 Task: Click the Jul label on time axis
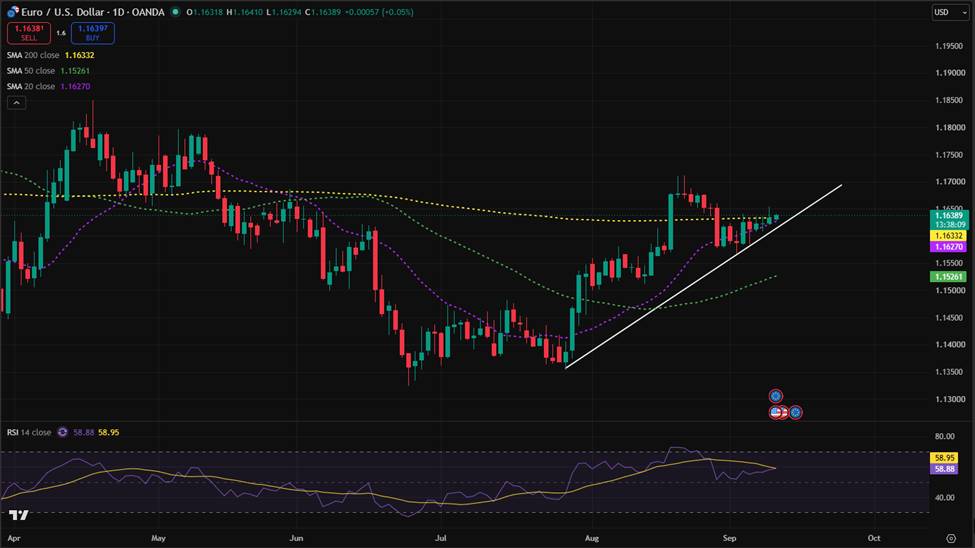tap(440, 538)
